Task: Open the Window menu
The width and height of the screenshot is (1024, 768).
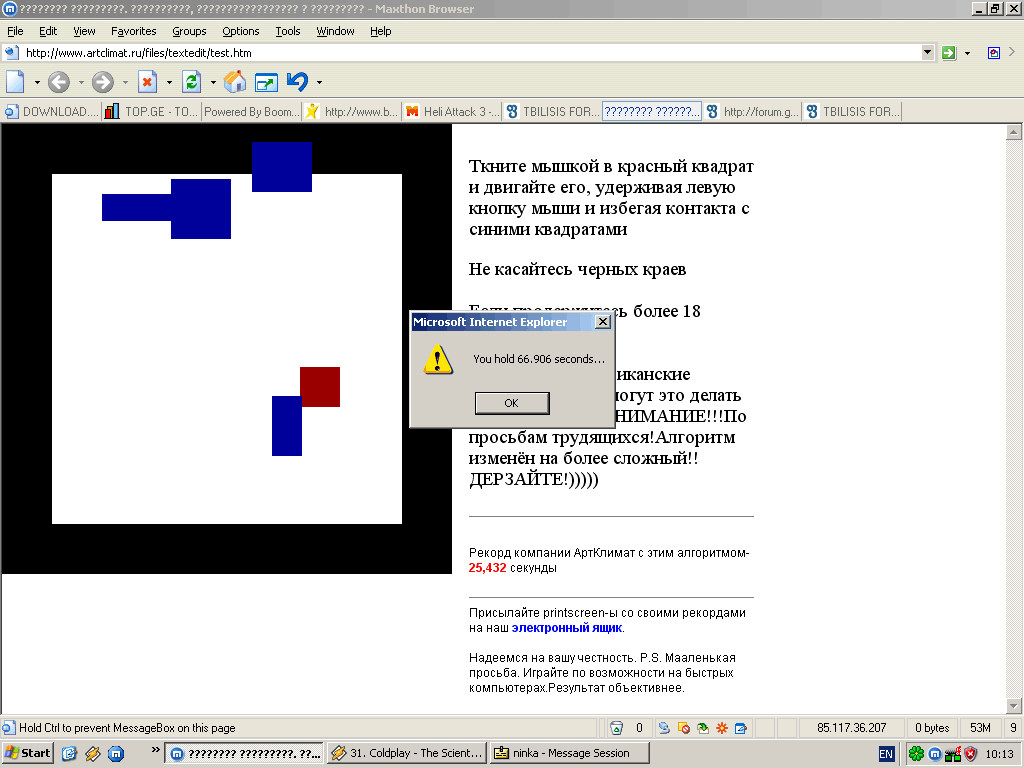Action: [x=335, y=31]
